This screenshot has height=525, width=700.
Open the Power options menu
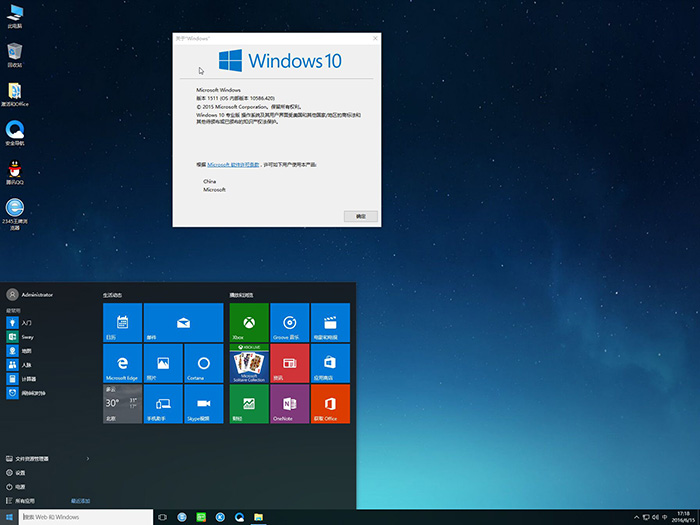pyautogui.click(x=20, y=486)
